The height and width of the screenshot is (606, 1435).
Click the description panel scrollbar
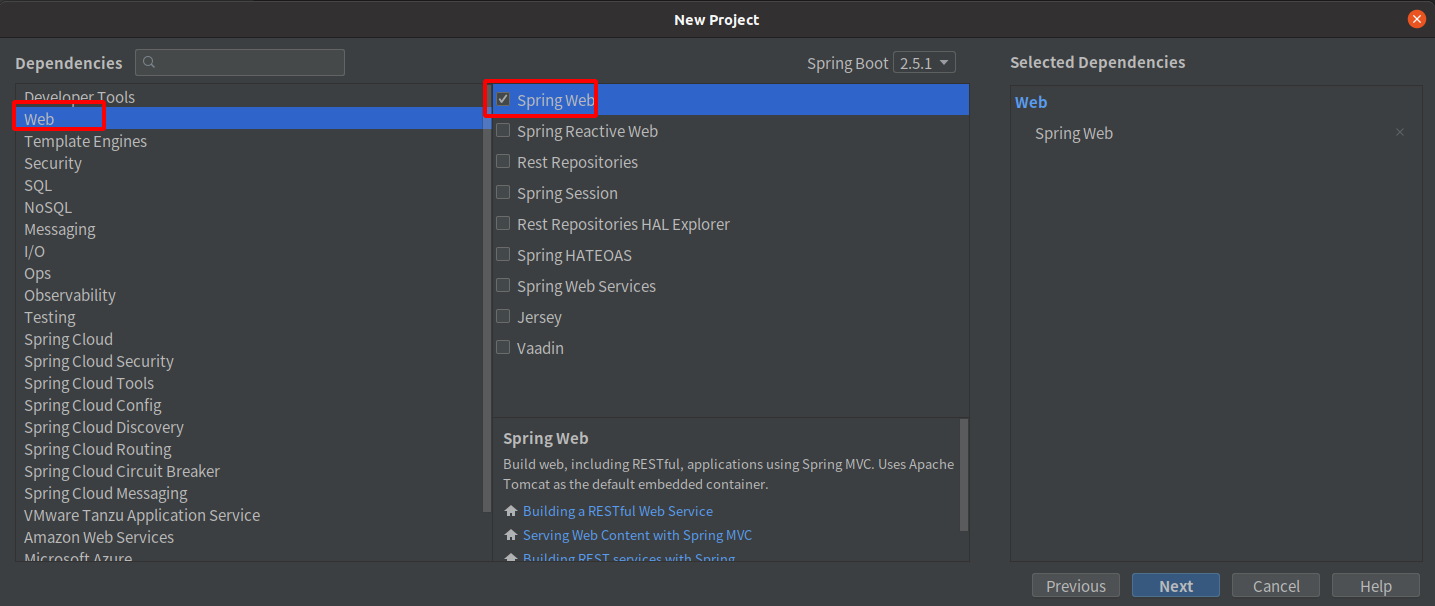click(964, 475)
